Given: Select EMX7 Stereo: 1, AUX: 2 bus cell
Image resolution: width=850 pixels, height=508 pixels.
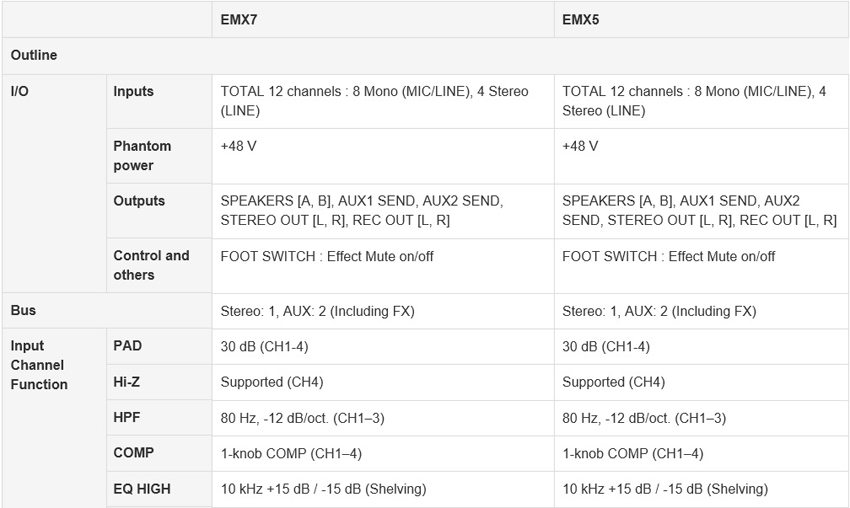Looking at the screenshot, I should click(x=383, y=311).
